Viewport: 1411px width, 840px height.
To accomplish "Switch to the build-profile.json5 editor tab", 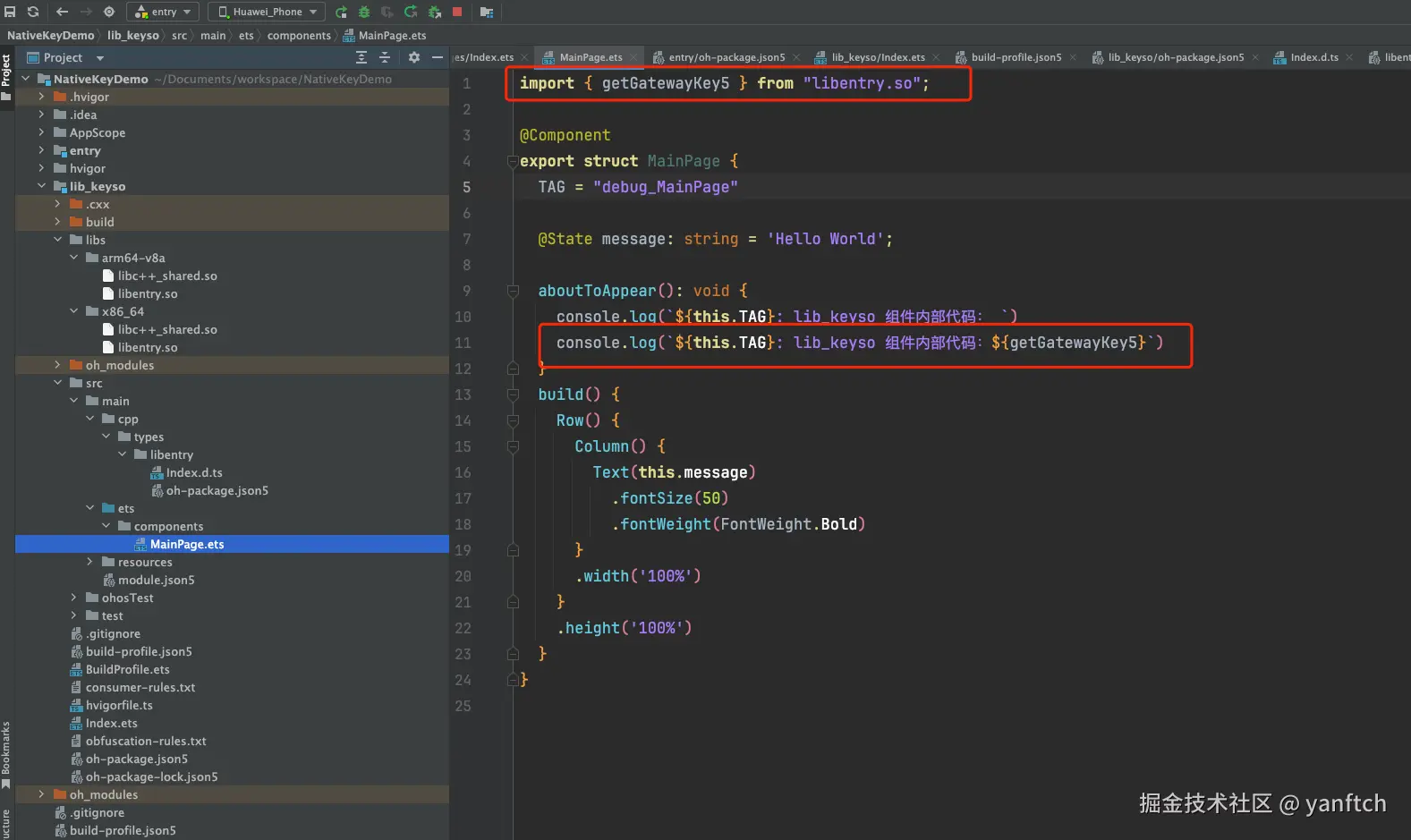I will (1016, 57).
